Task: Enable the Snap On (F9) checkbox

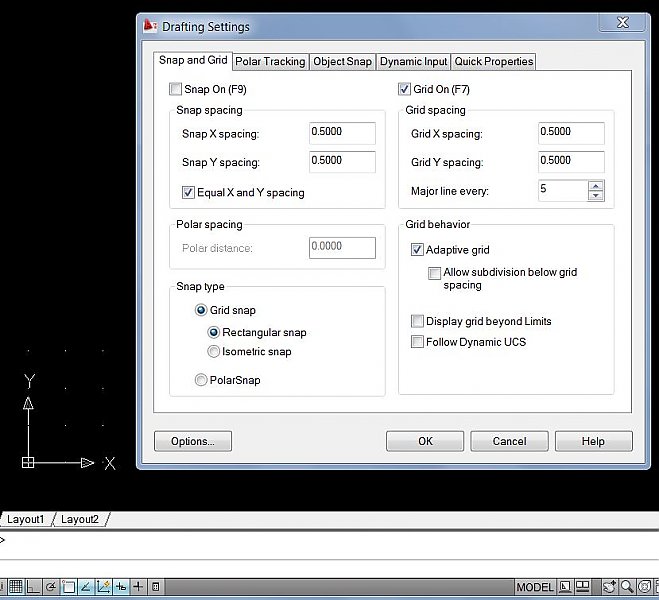Action: pos(175,89)
